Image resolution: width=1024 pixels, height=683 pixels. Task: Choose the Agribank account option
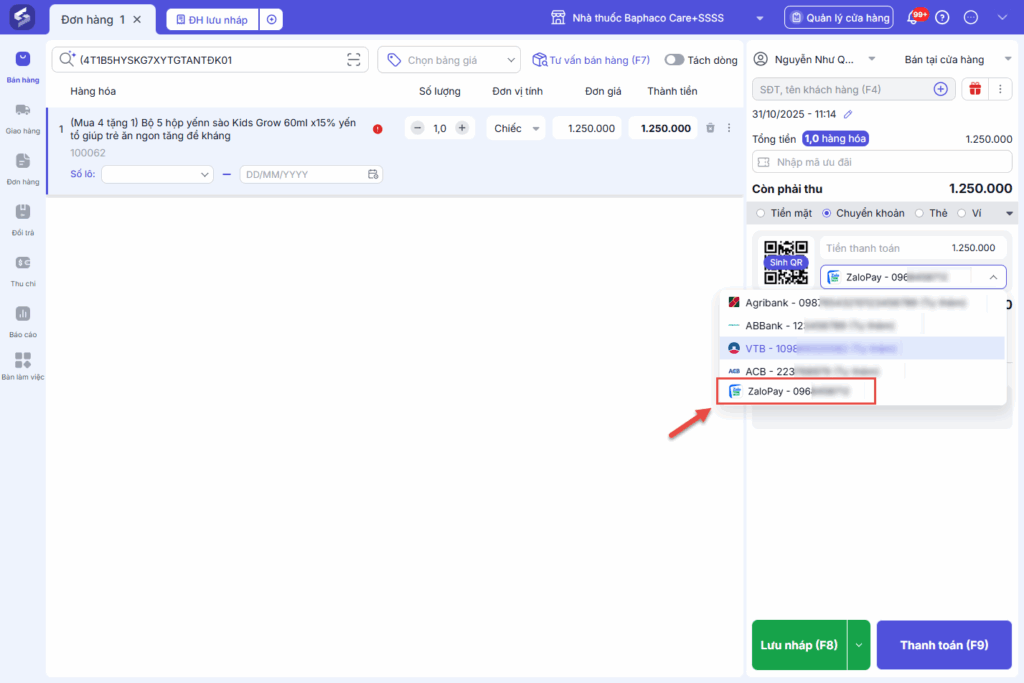(862, 303)
